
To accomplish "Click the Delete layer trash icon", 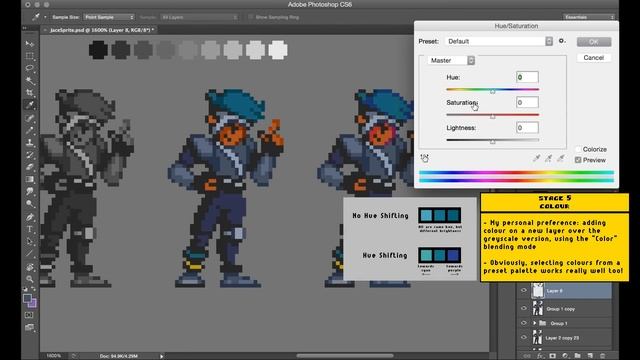I will coord(603,356).
